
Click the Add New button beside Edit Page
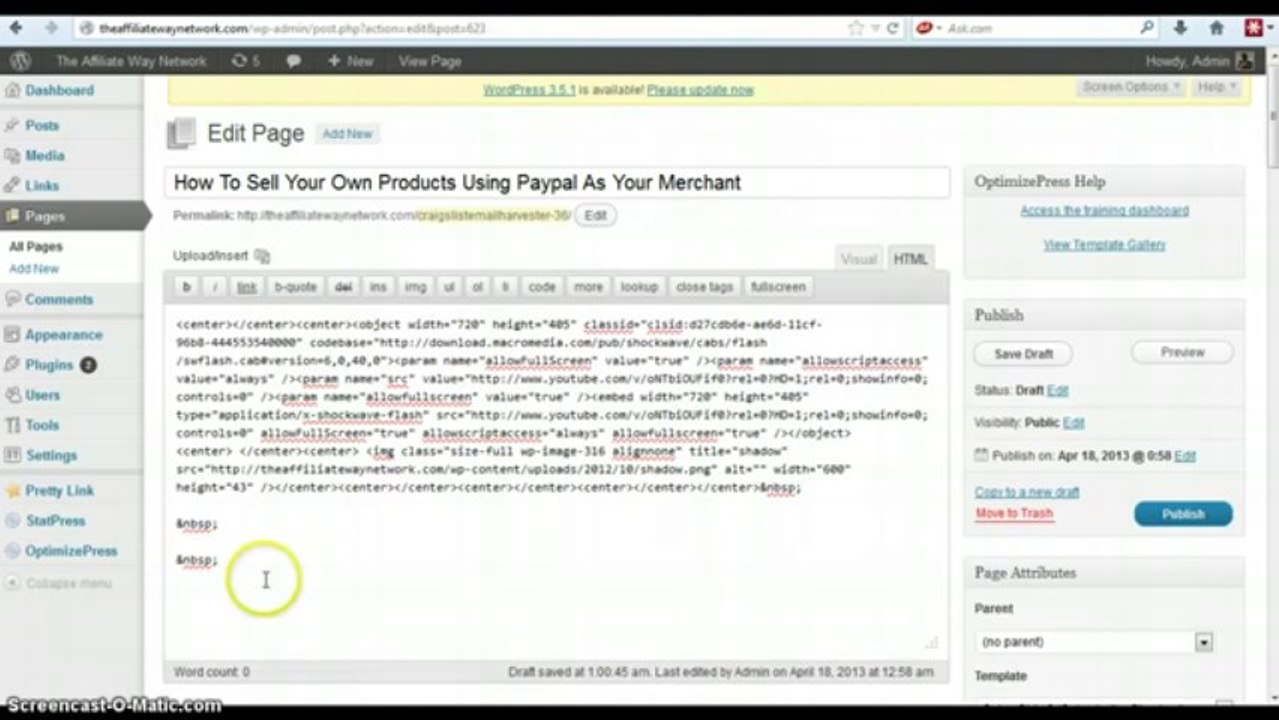click(347, 134)
